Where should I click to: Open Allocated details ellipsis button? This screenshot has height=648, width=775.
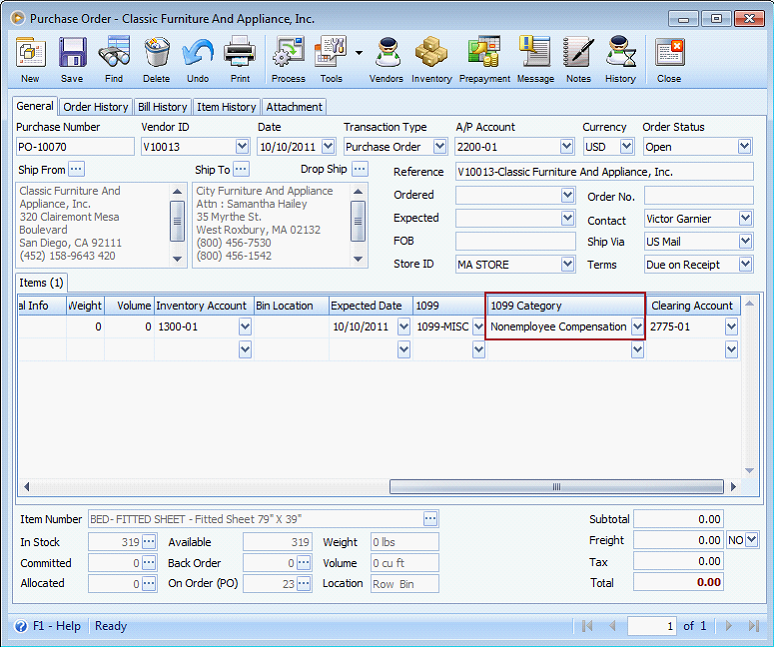pyautogui.click(x=149, y=584)
